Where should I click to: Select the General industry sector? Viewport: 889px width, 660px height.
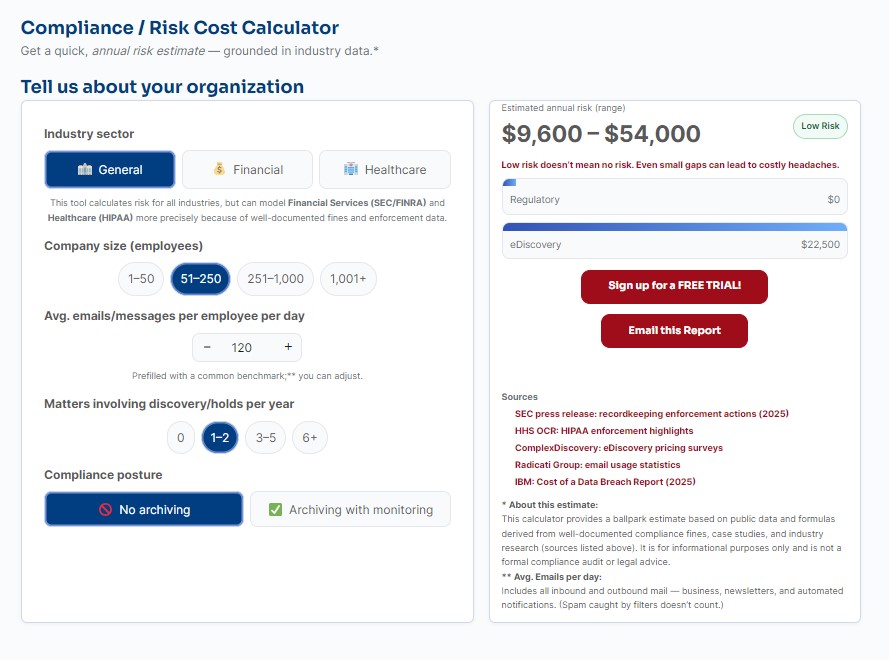pos(110,170)
